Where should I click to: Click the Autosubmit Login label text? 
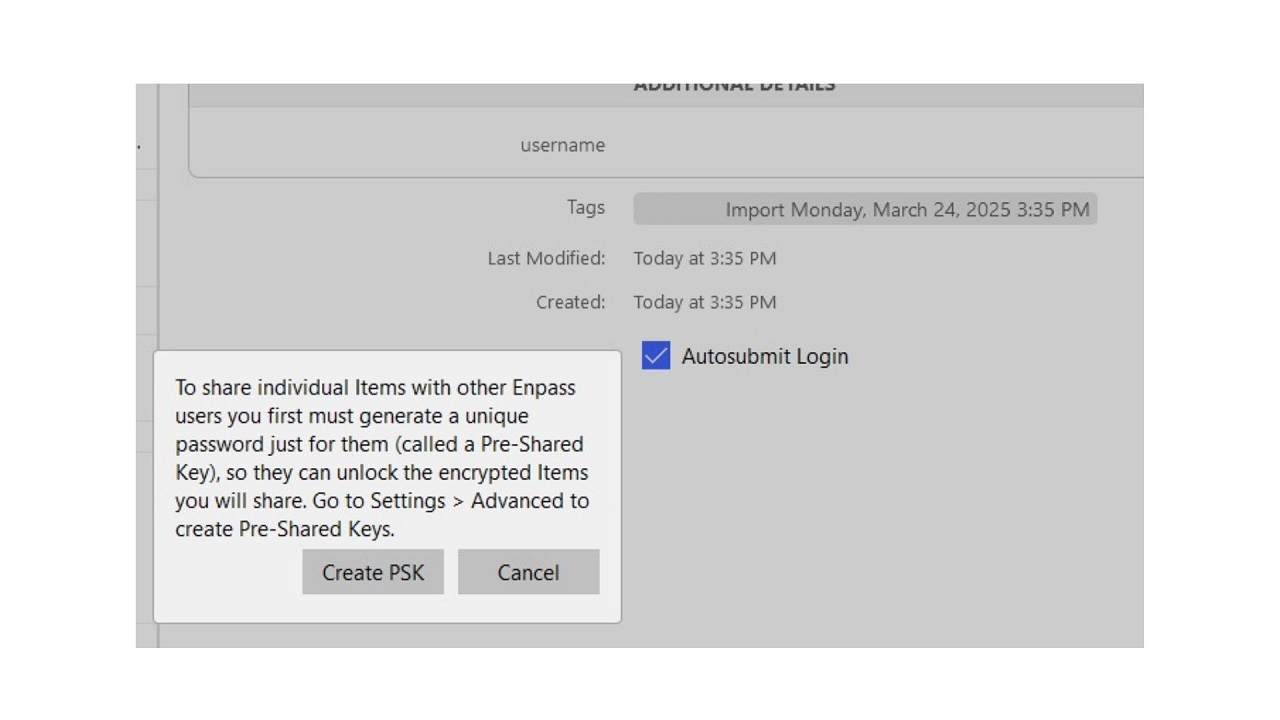pyautogui.click(x=765, y=356)
